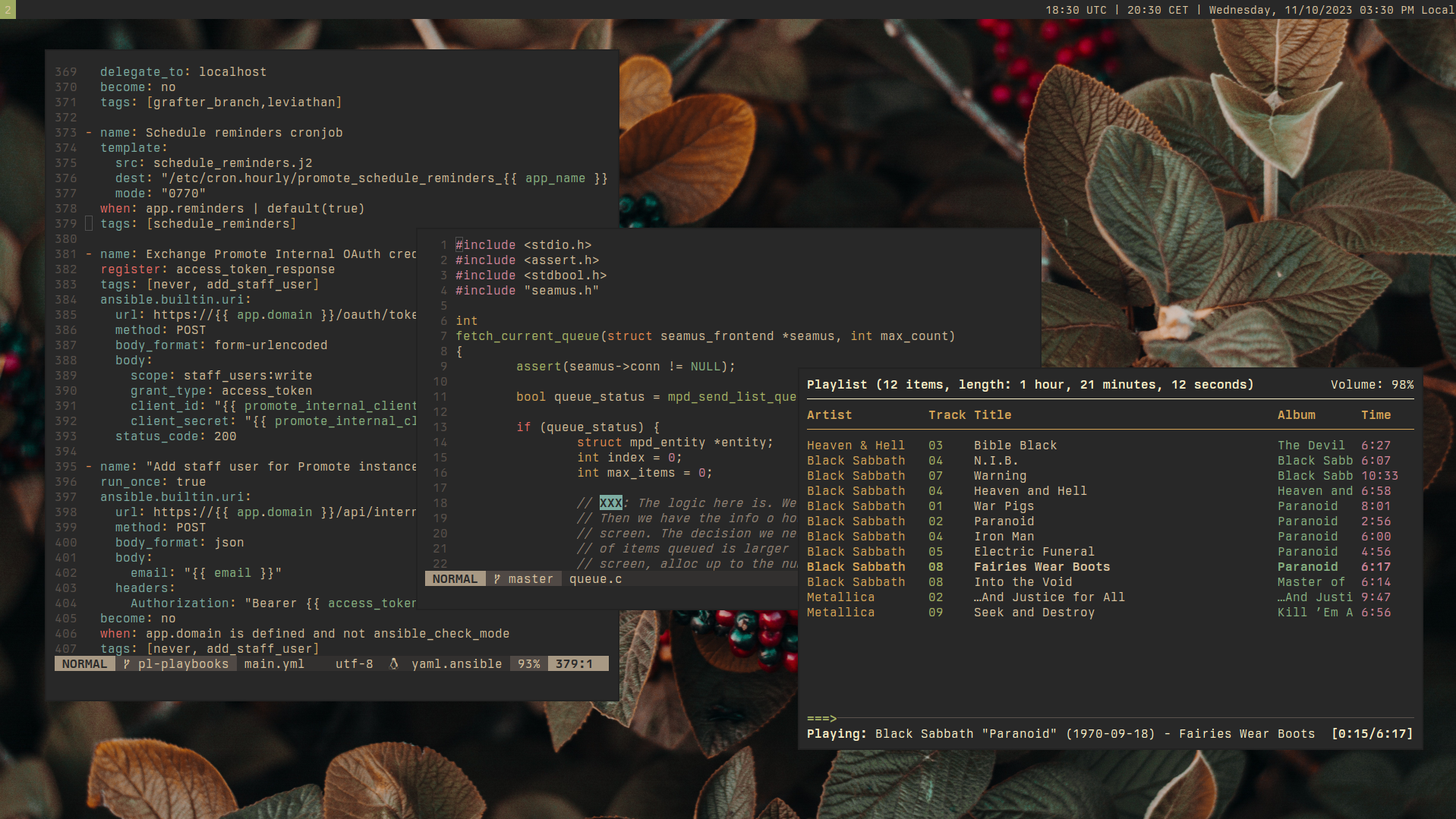This screenshot has width=1456, height=819.
Task: Click NORMAL mode indicator in main.yml statusline
Action: (84, 664)
